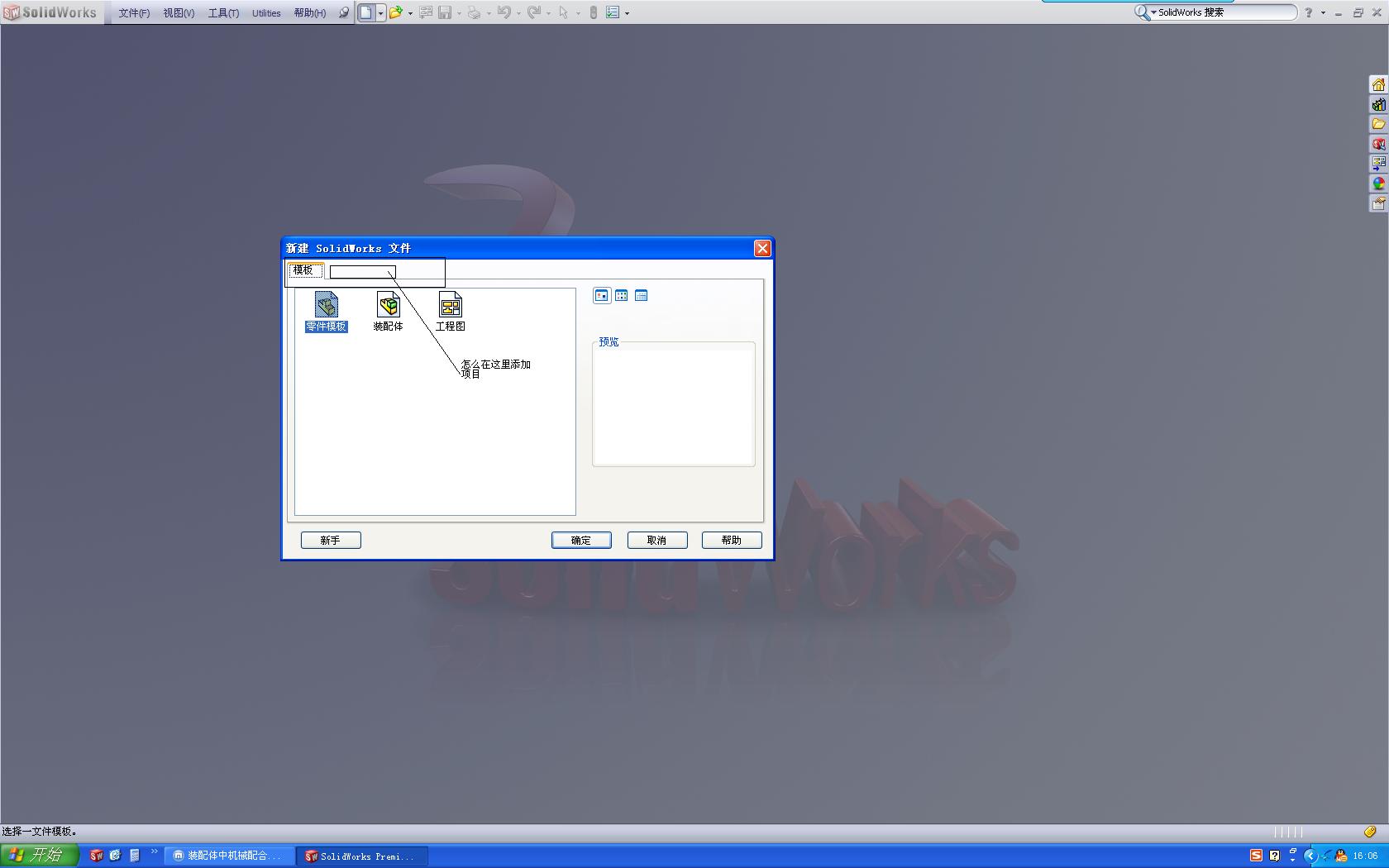Select the 工程图 drawing template icon
The image size is (1389, 868).
tap(451, 312)
